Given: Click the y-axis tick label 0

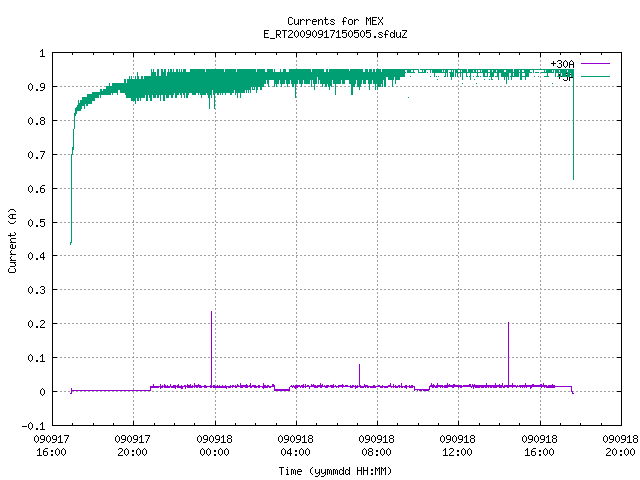Looking at the screenshot, I should (42, 392).
